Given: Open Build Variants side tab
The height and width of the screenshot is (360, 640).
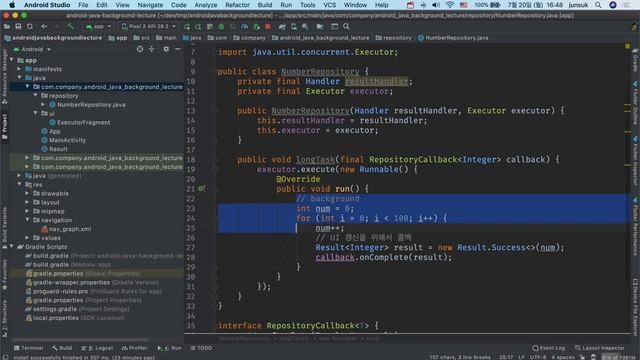Looking at the screenshot, I should (x=4, y=228).
